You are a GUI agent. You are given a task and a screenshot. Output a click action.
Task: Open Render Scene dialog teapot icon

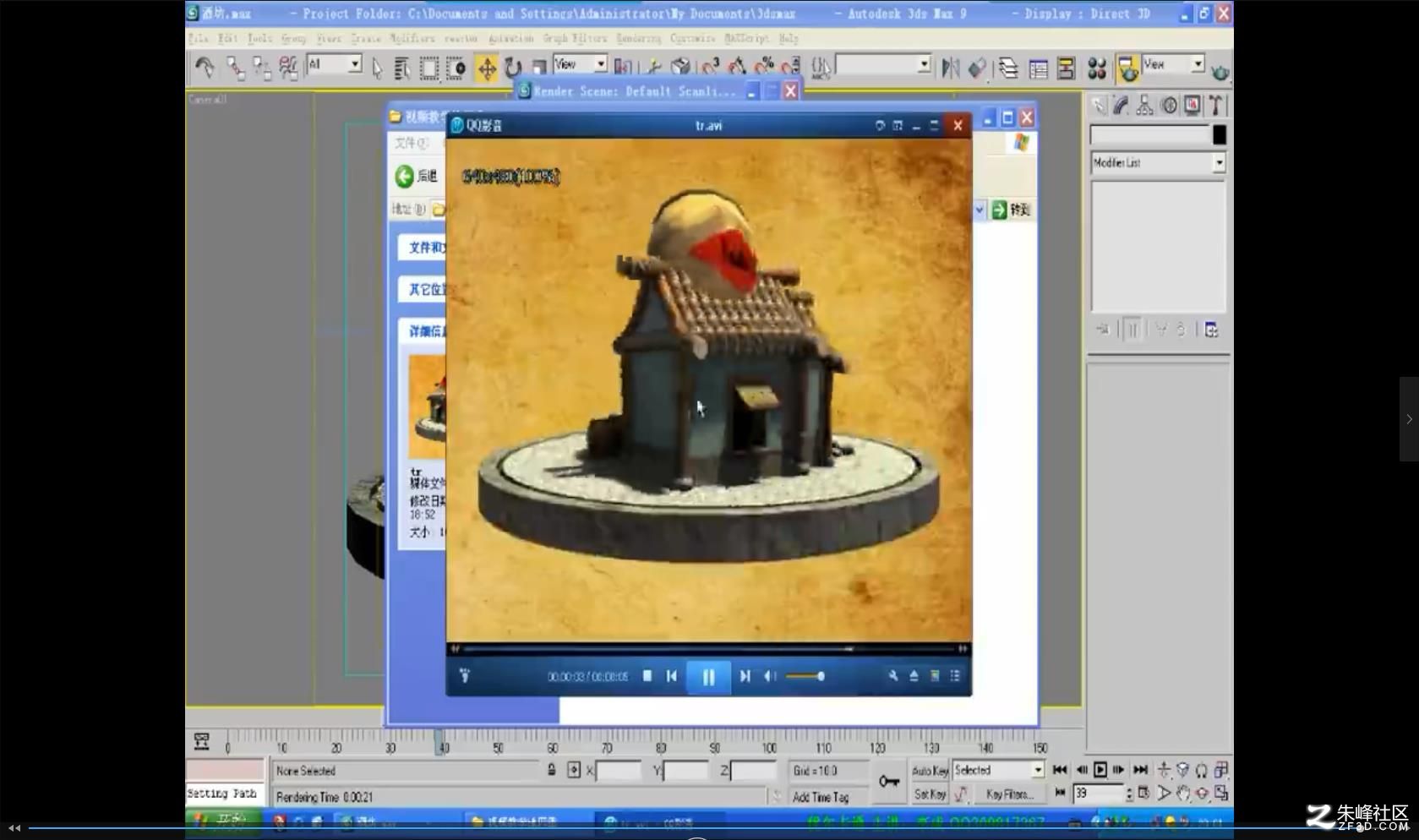click(x=1127, y=68)
